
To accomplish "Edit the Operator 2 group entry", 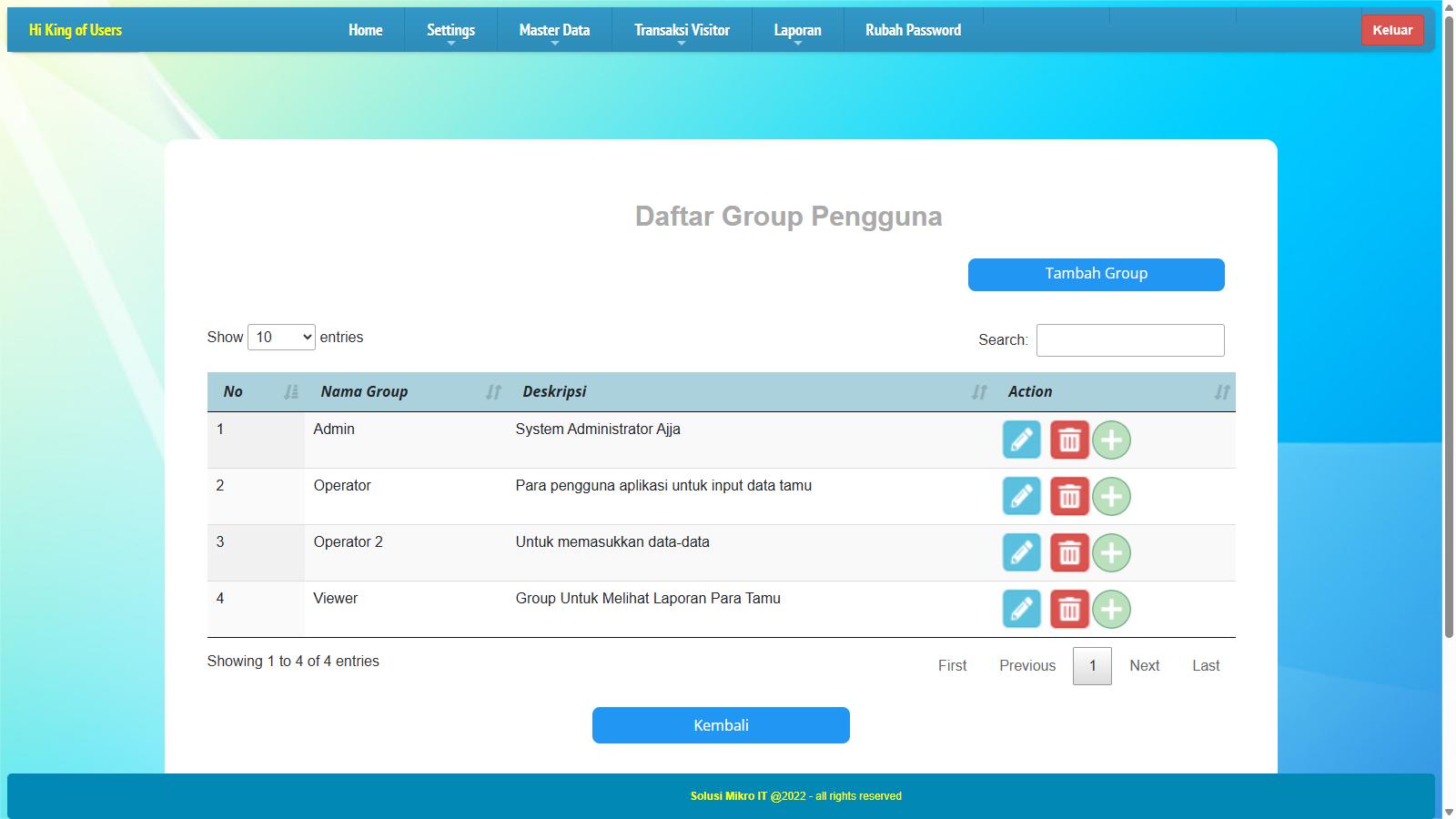I will (1021, 552).
